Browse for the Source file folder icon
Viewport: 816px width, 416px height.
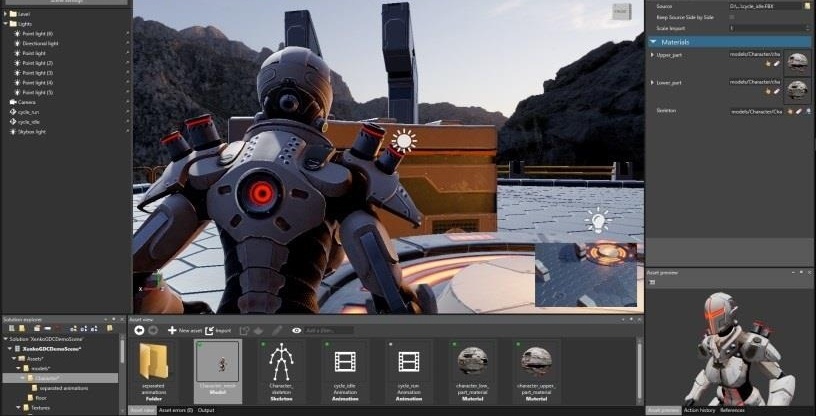tap(807, 6)
